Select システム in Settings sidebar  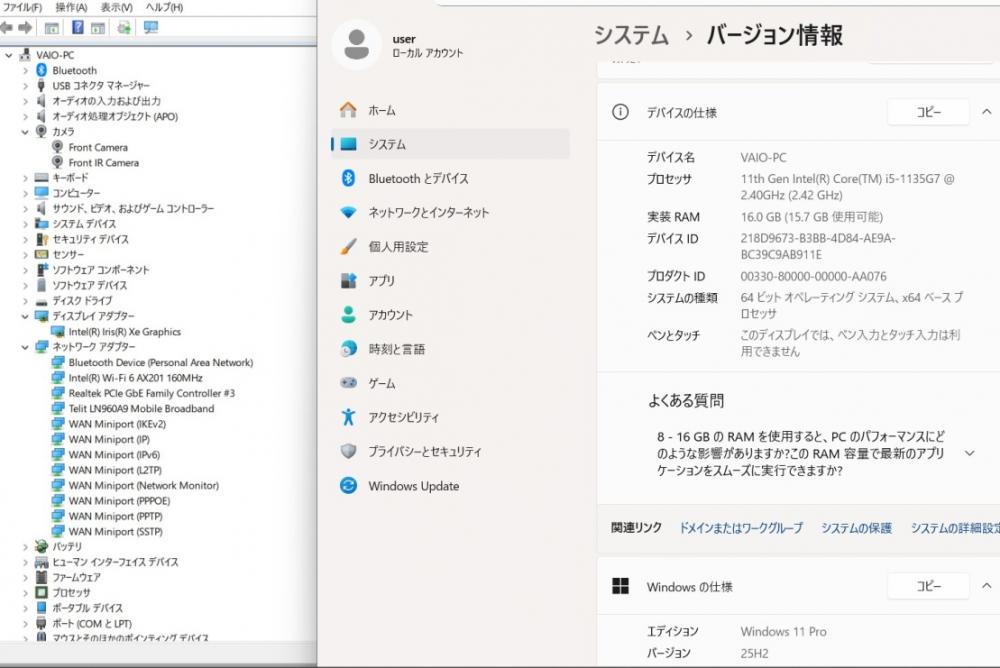(x=450, y=144)
